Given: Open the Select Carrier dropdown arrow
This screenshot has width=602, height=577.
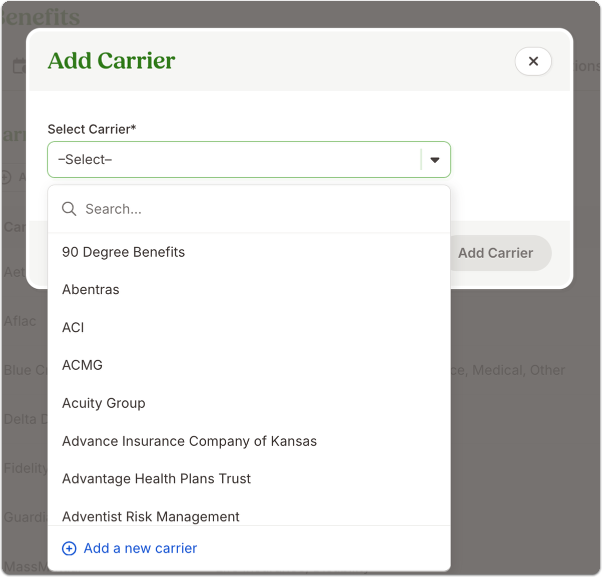Looking at the screenshot, I should (x=435, y=160).
